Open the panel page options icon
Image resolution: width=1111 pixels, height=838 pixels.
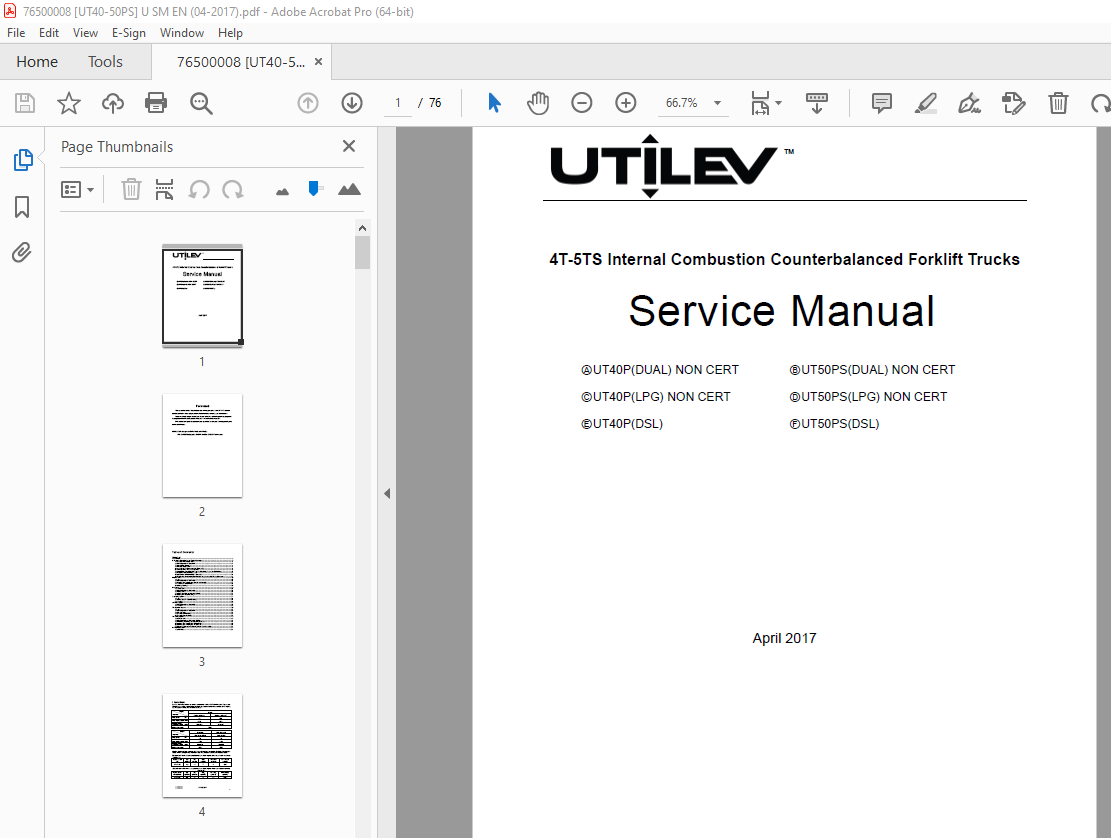pyautogui.click(x=164, y=190)
